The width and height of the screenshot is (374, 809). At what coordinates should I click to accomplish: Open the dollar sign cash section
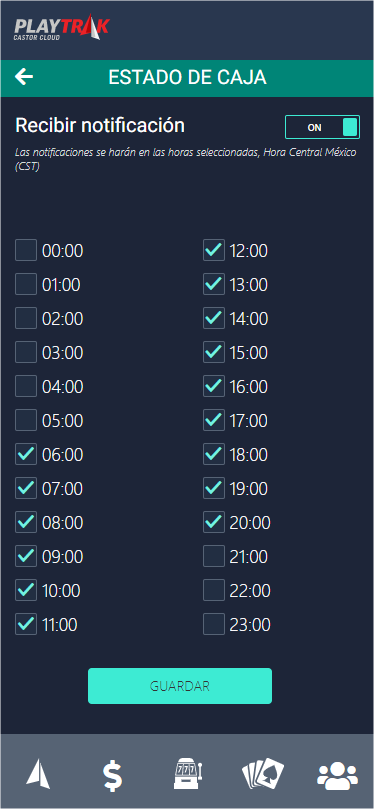coord(112,775)
